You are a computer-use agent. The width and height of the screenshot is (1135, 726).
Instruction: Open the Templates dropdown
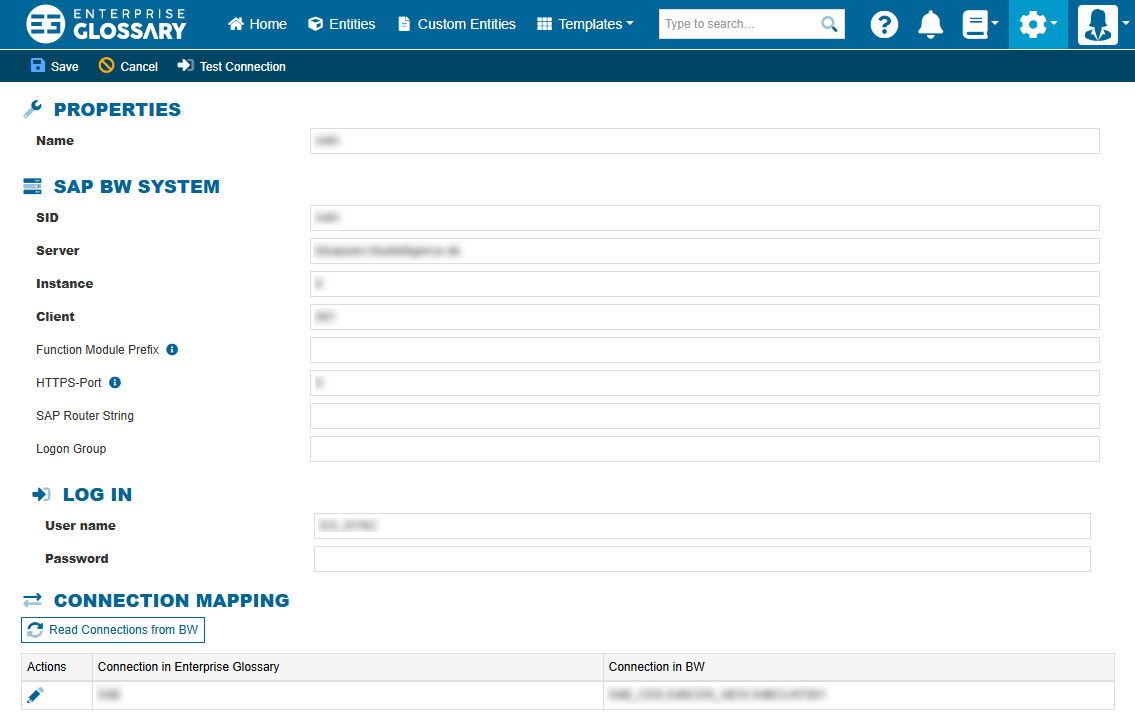point(585,24)
